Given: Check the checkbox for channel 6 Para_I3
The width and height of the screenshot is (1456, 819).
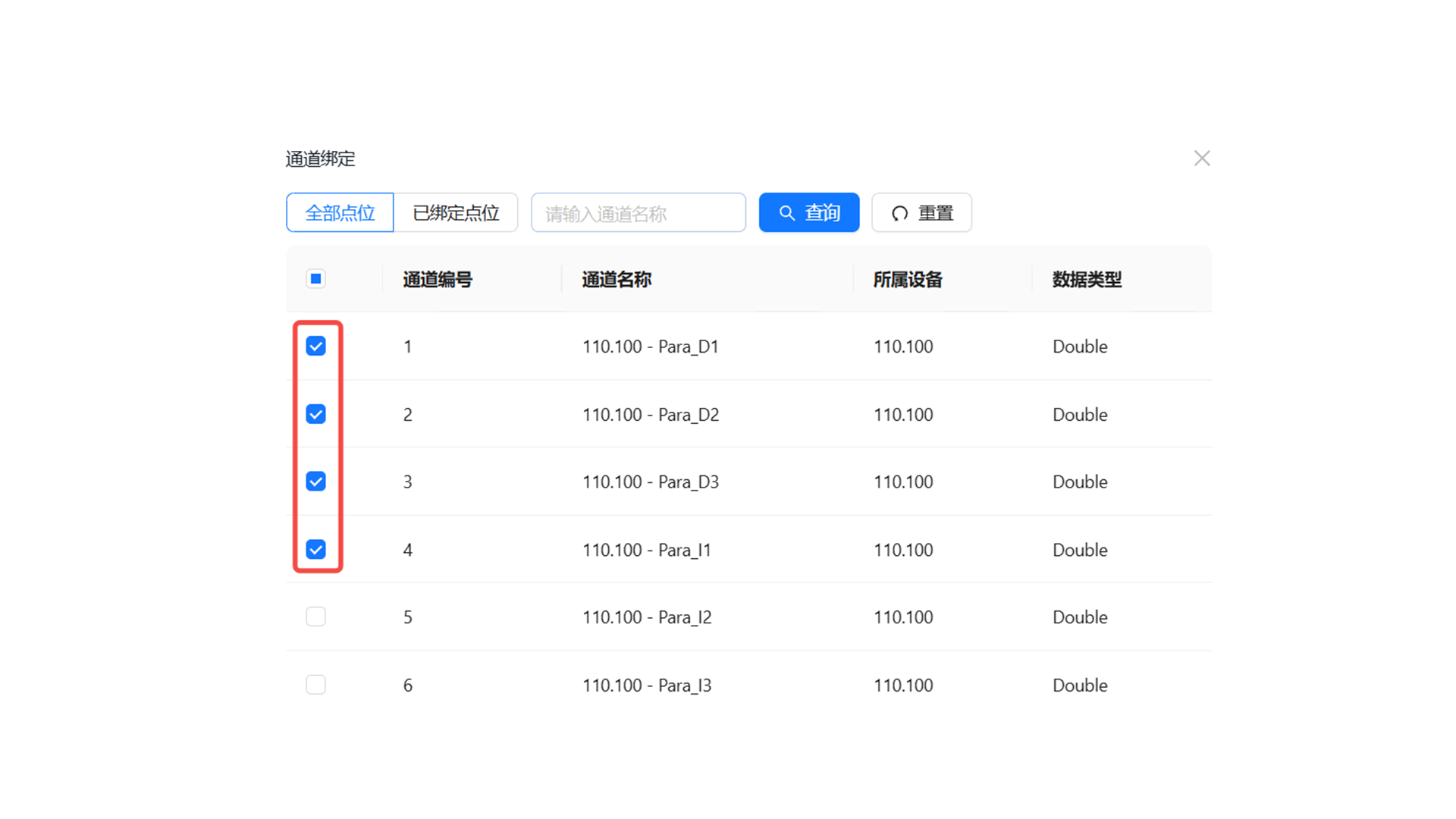Looking at the screenshot, I should click(x=315, y=685).
